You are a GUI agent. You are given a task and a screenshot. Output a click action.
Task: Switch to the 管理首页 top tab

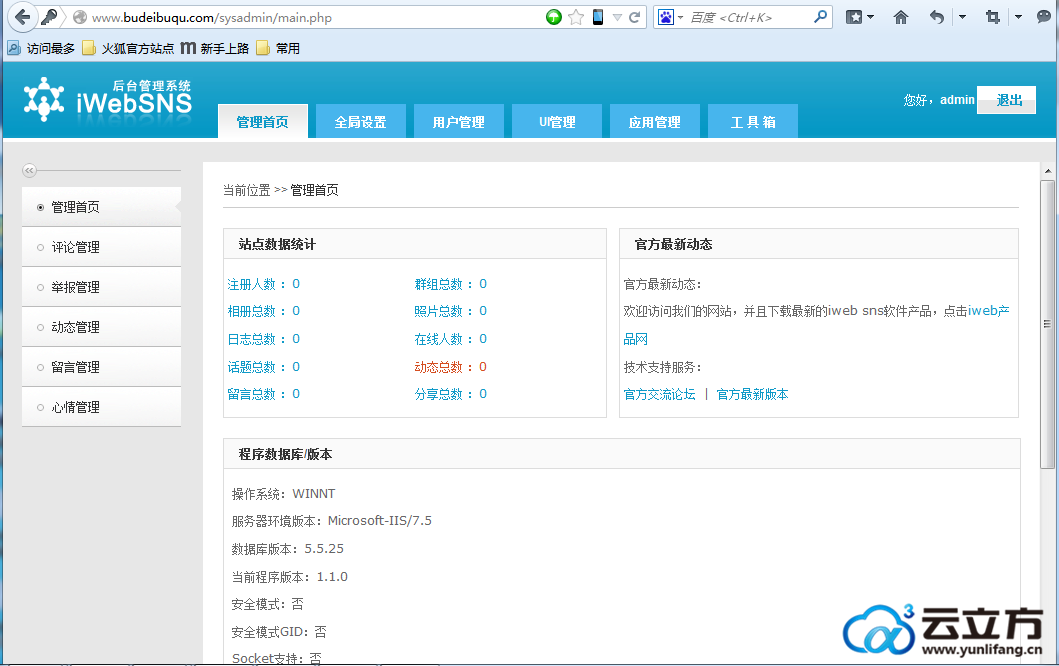[263, 122]
